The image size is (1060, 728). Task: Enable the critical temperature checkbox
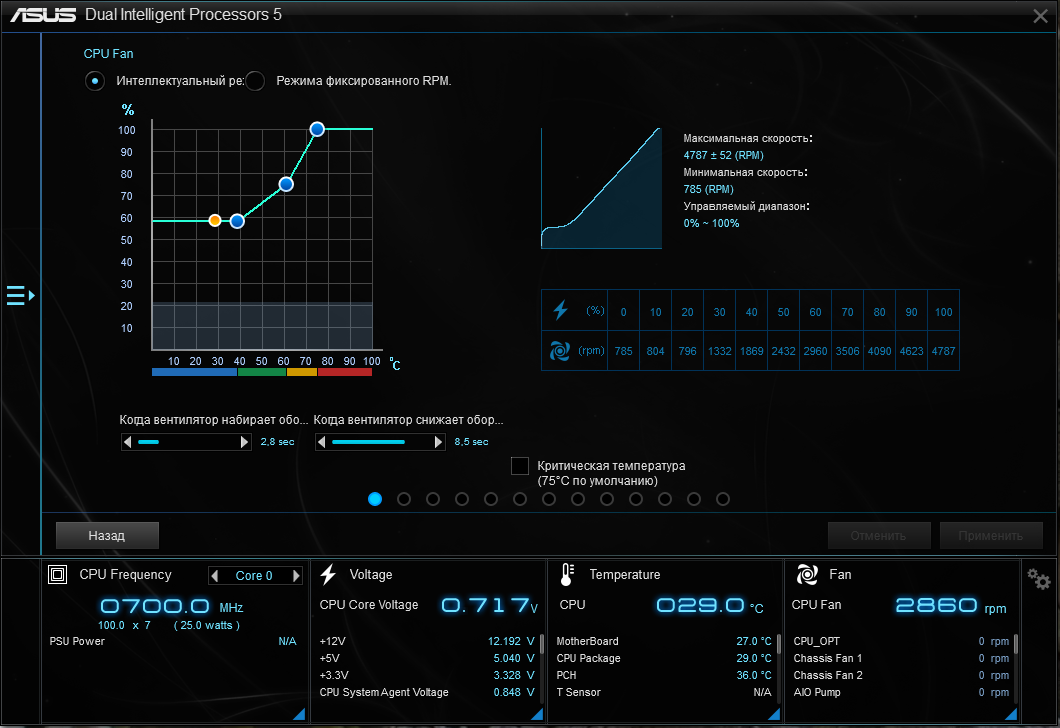point(520,466)
